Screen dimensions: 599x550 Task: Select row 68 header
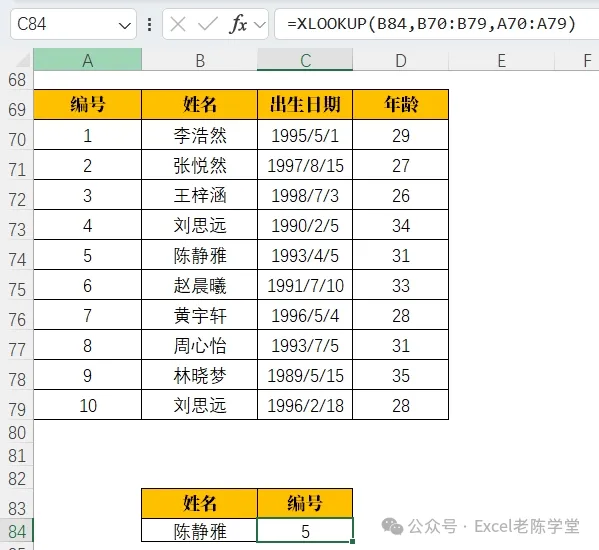click(x=17, y=80)
